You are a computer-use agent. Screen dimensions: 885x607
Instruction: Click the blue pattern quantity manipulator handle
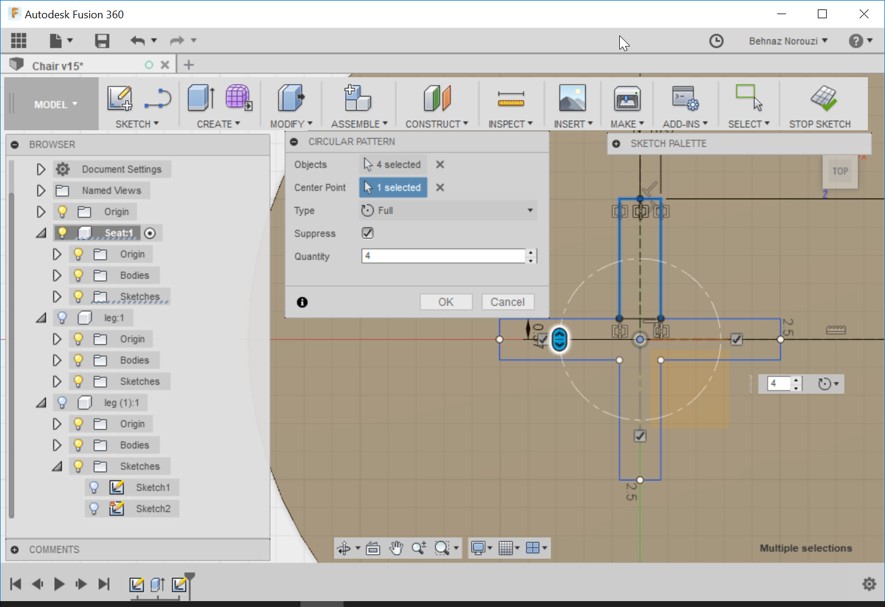pyautogui.click(x=559, y=339)
